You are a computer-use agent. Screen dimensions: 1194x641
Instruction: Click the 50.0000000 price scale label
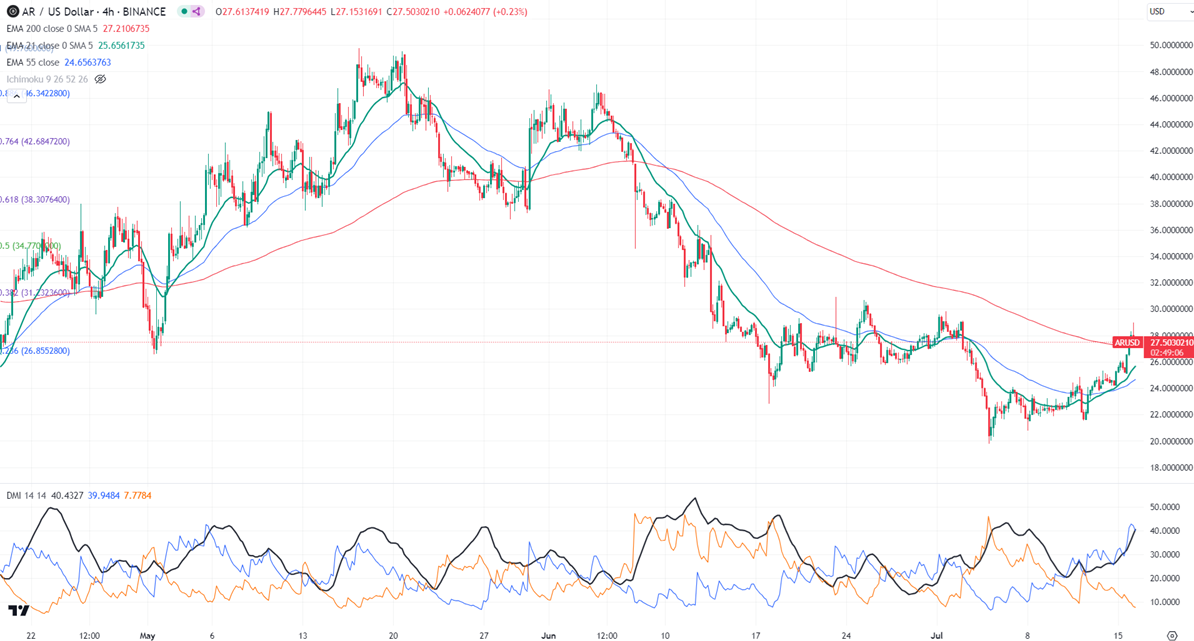pyautogui.click(x=1170, y=46)
